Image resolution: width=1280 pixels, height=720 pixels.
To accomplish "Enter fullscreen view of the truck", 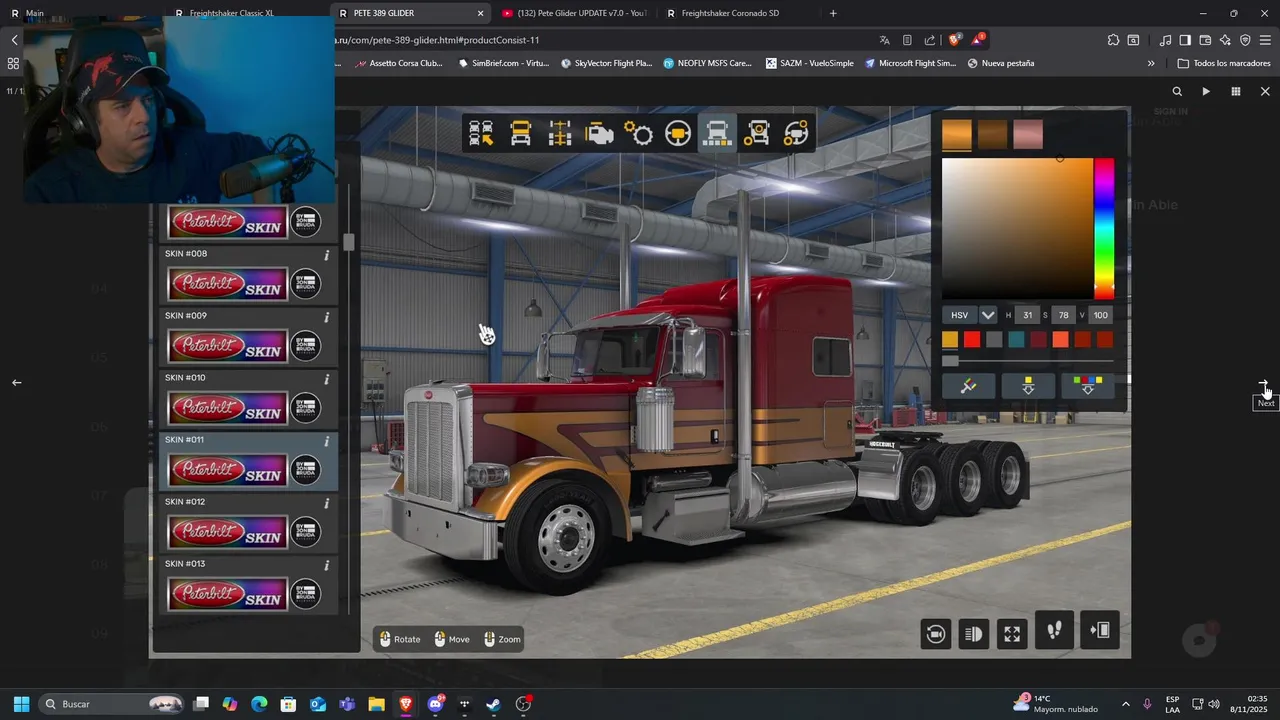I will (x=1012, y=633).
